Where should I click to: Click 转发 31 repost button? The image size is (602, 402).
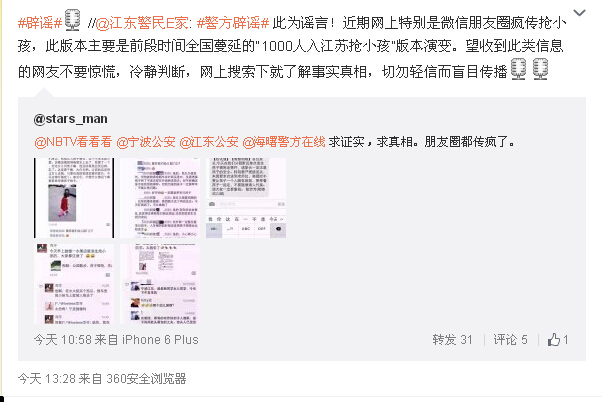click(x=452, y=339)
